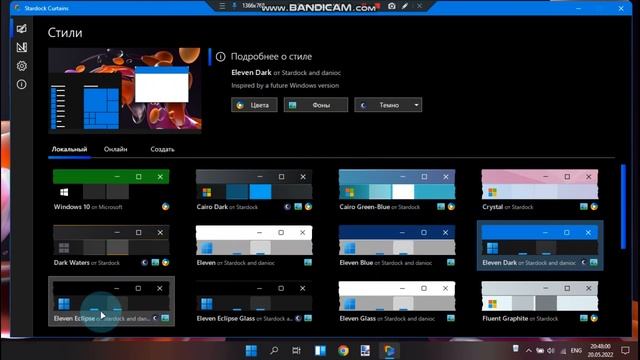Open Settings gear icon in Curtains sidebar
This screenshot has height=360, width=640.
(x=22, y=66)
